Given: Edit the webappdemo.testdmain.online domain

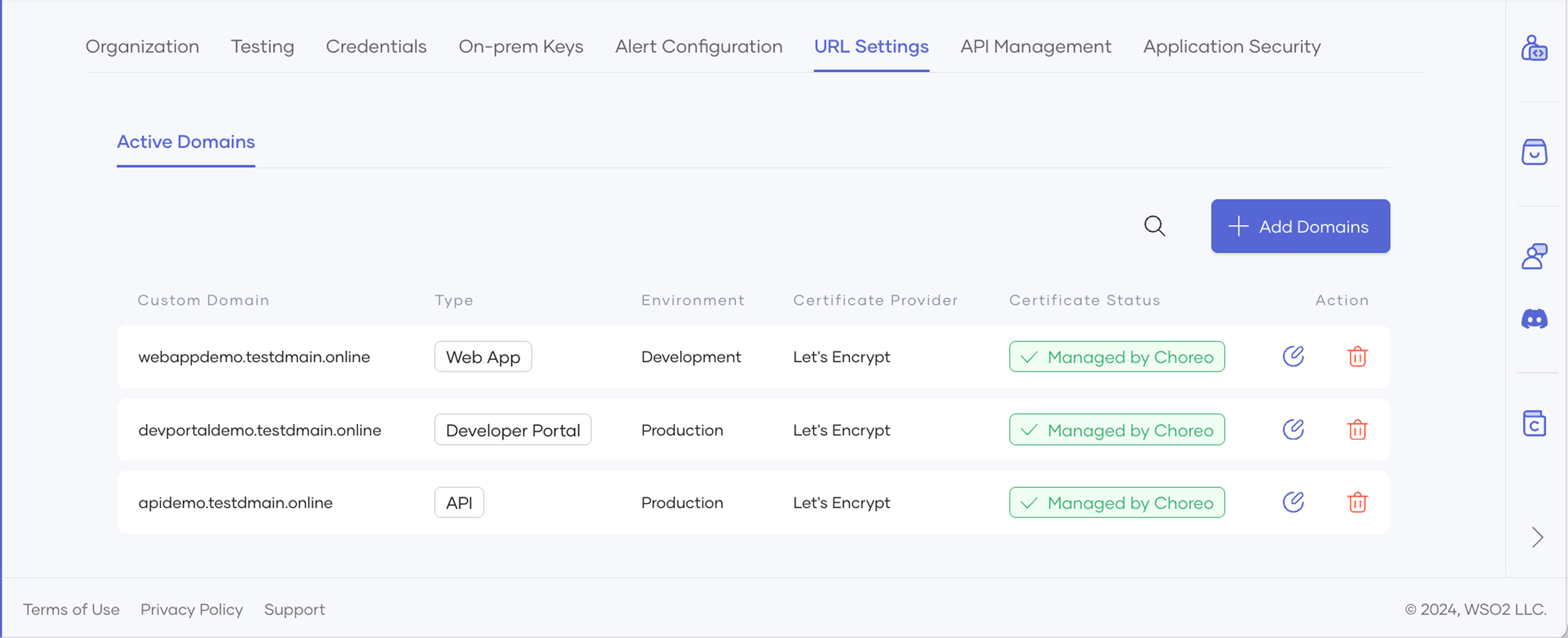Looking at the screenshot, I should click(1293, 356).
